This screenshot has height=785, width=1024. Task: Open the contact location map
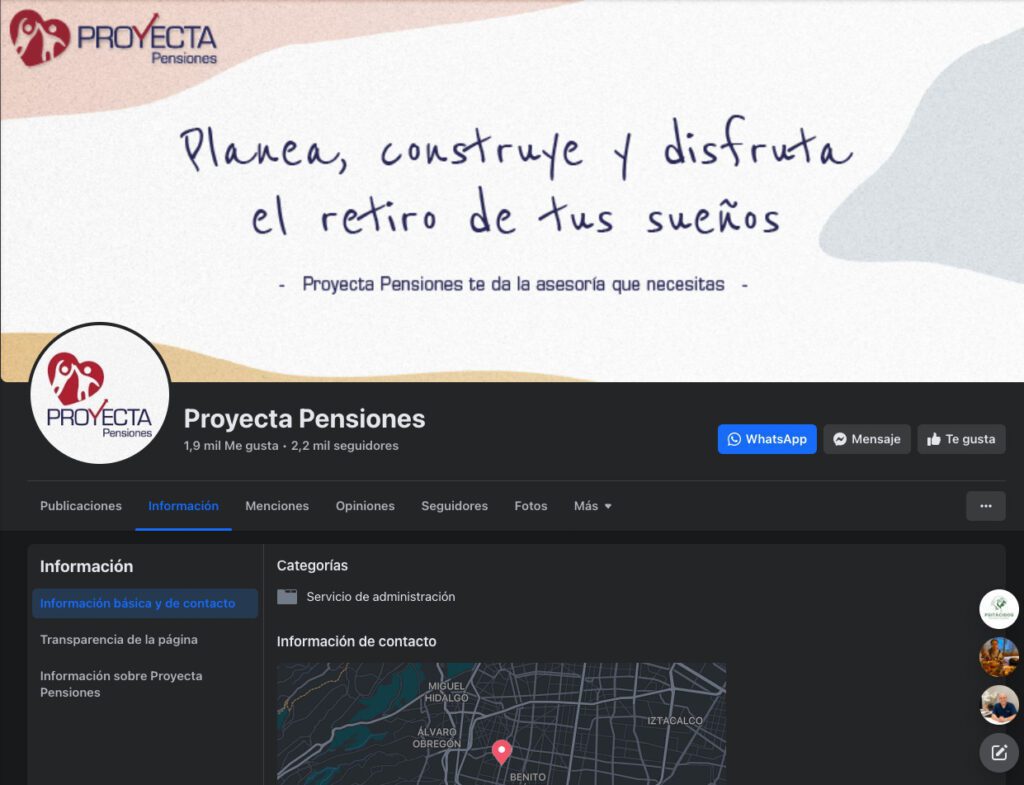(502, 724)
